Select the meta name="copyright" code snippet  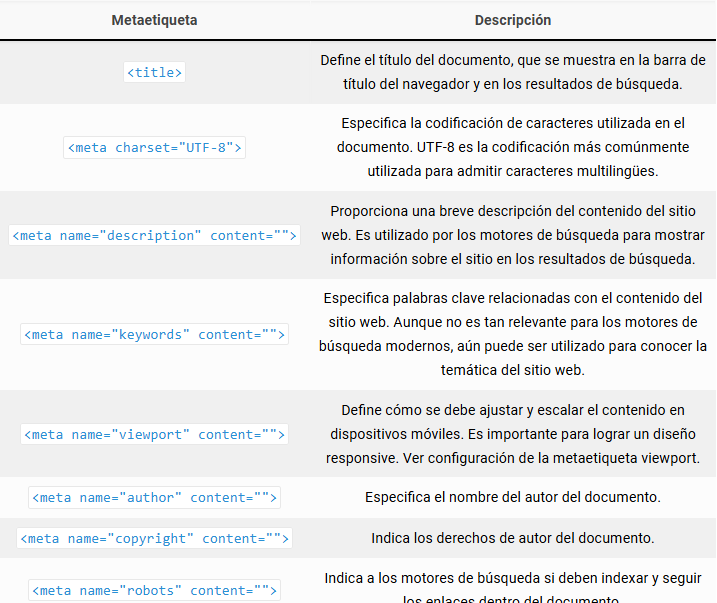154,538
